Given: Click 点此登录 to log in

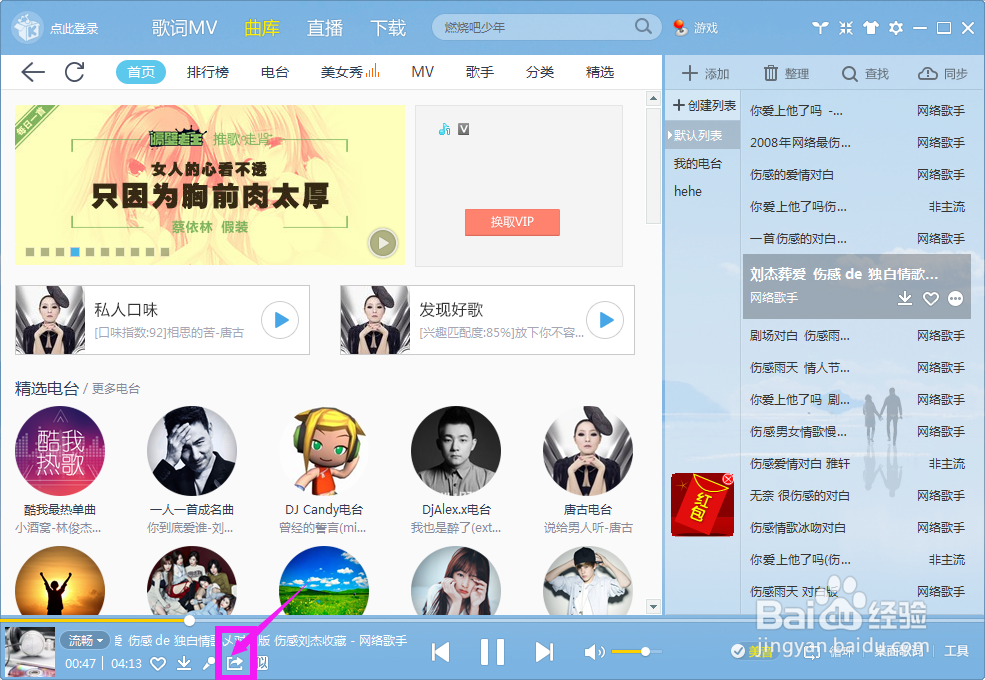Looking at the screenshot, I should click(x=74, y=28).
